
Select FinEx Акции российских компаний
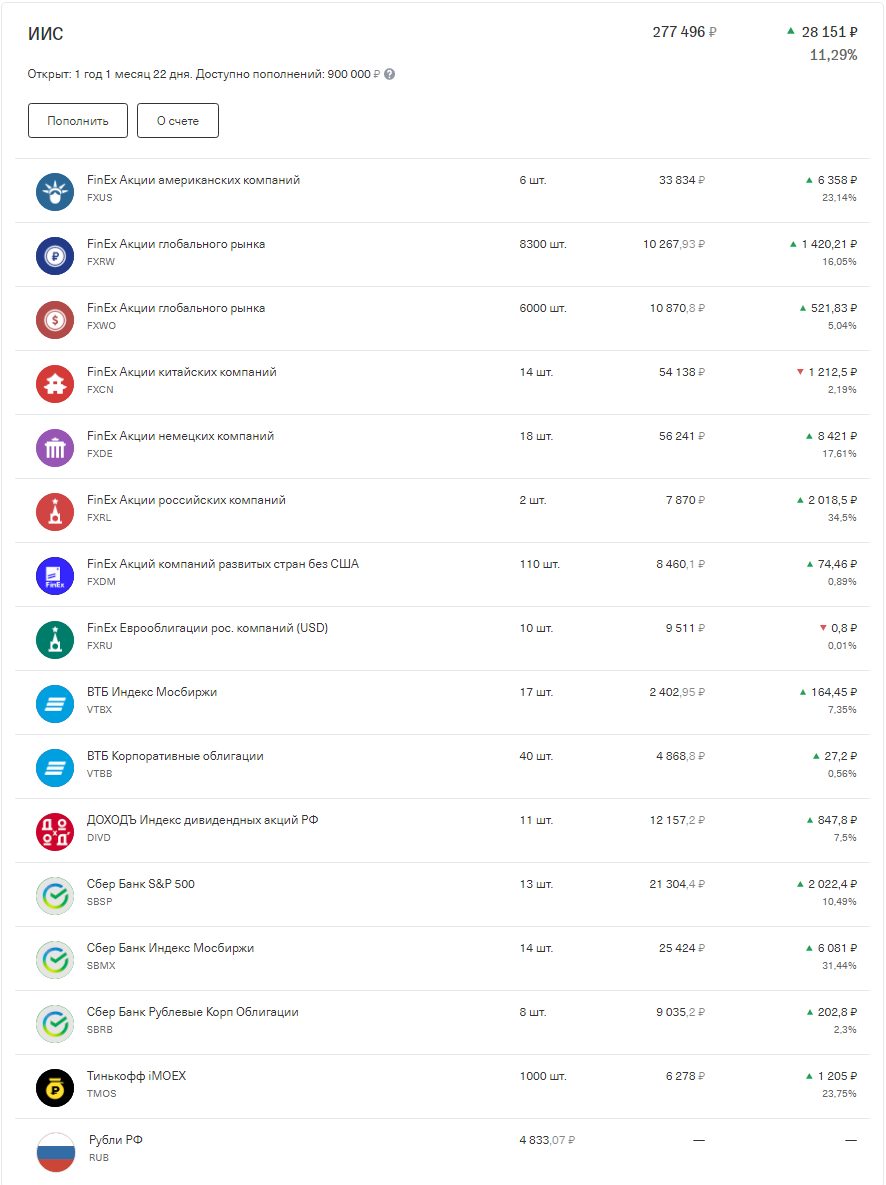click(x=442, y=511)
